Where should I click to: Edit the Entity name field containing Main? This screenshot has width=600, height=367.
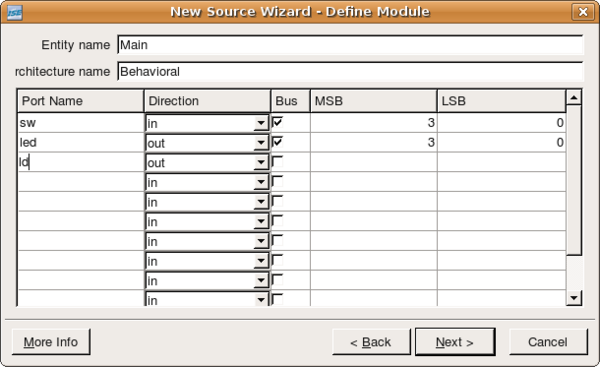[x=350, y=45]
